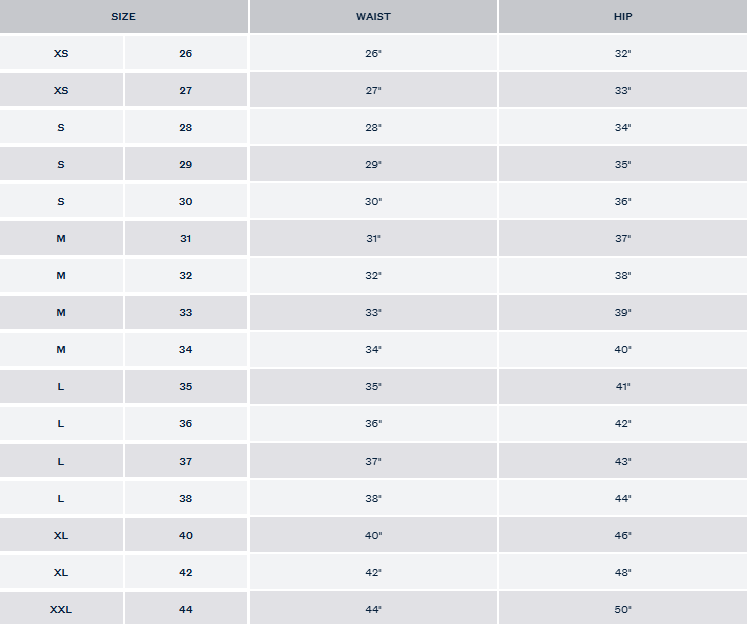
Task: Select the XS label in the size 26 row
Action: click(61, 53)
